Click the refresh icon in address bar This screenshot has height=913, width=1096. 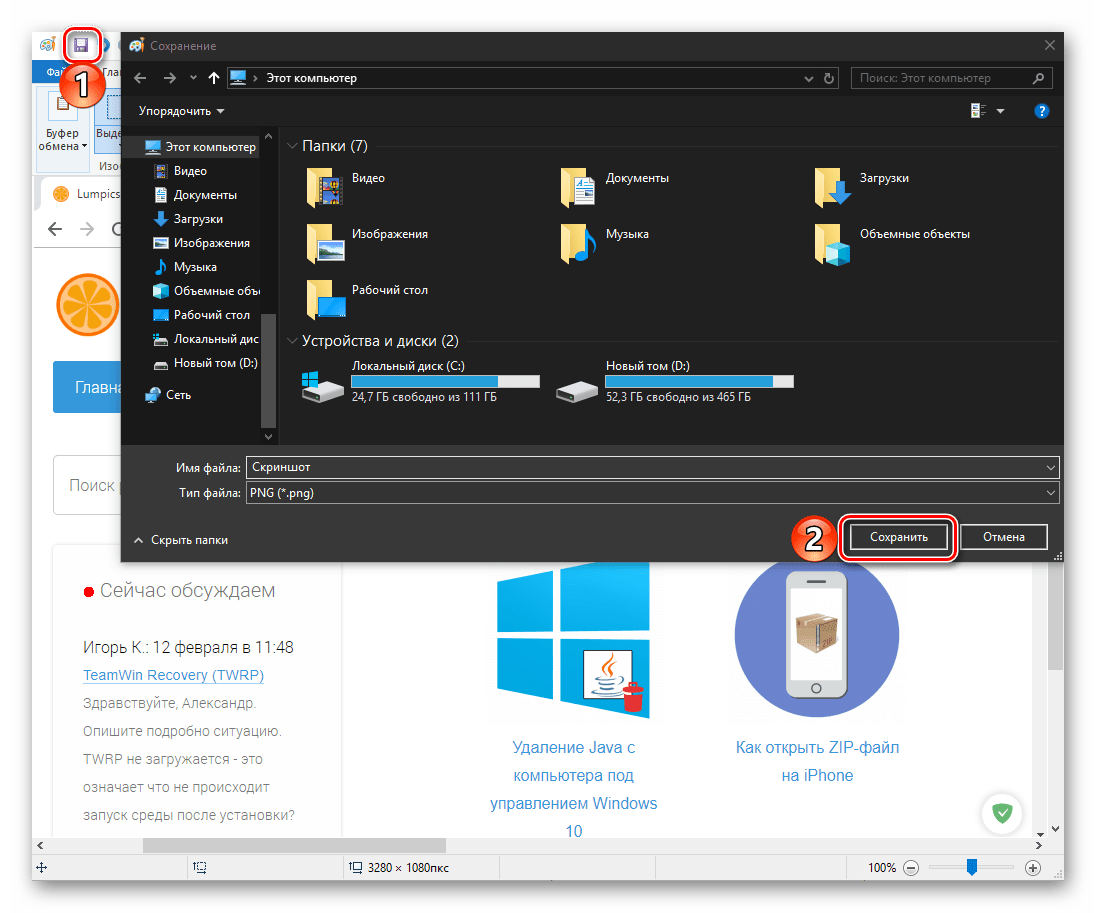(829, 78)
